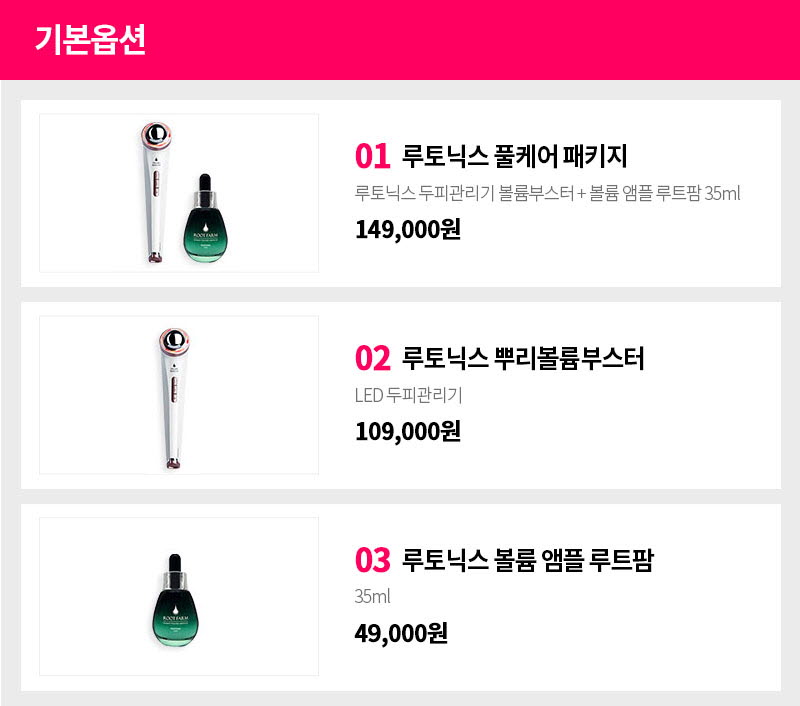Image resolution: width=800 pixels, height=706 pixels.
Task: Open the 풀케어 패키지 product thumbnail
Action: click(x=179, y=193)
